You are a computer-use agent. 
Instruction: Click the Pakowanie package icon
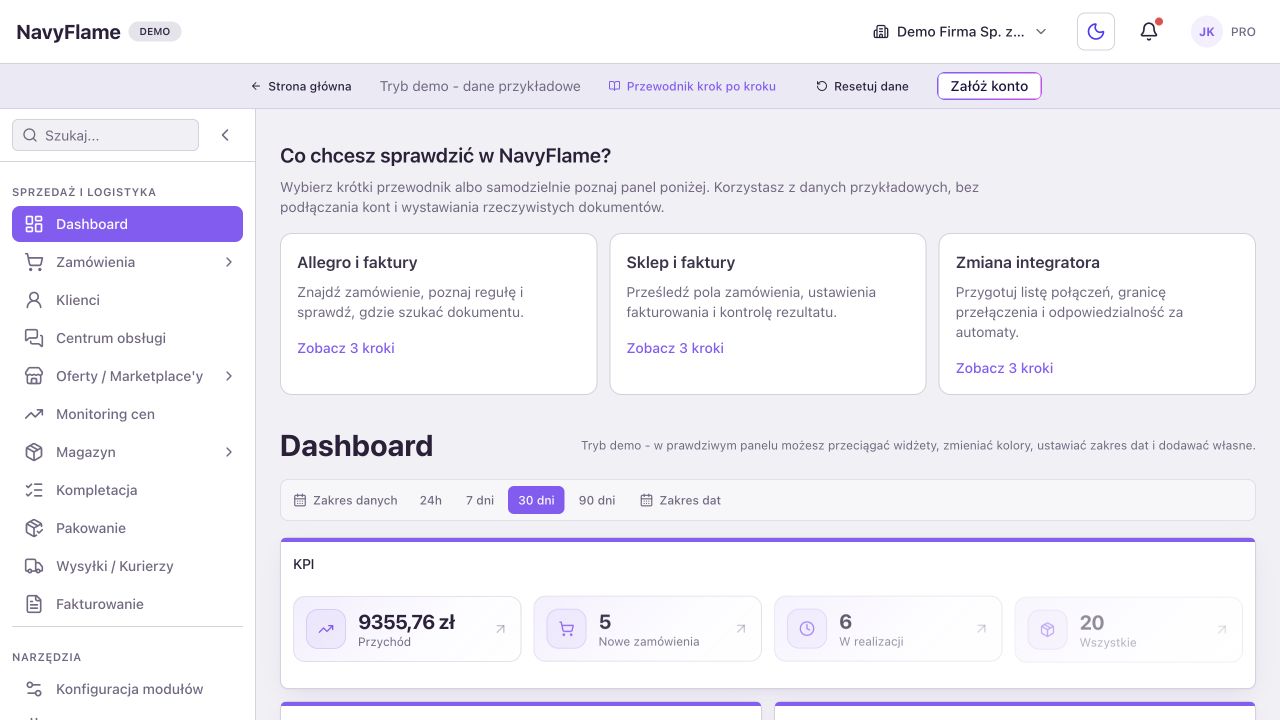pyautogui.click(x=34, y=528)
